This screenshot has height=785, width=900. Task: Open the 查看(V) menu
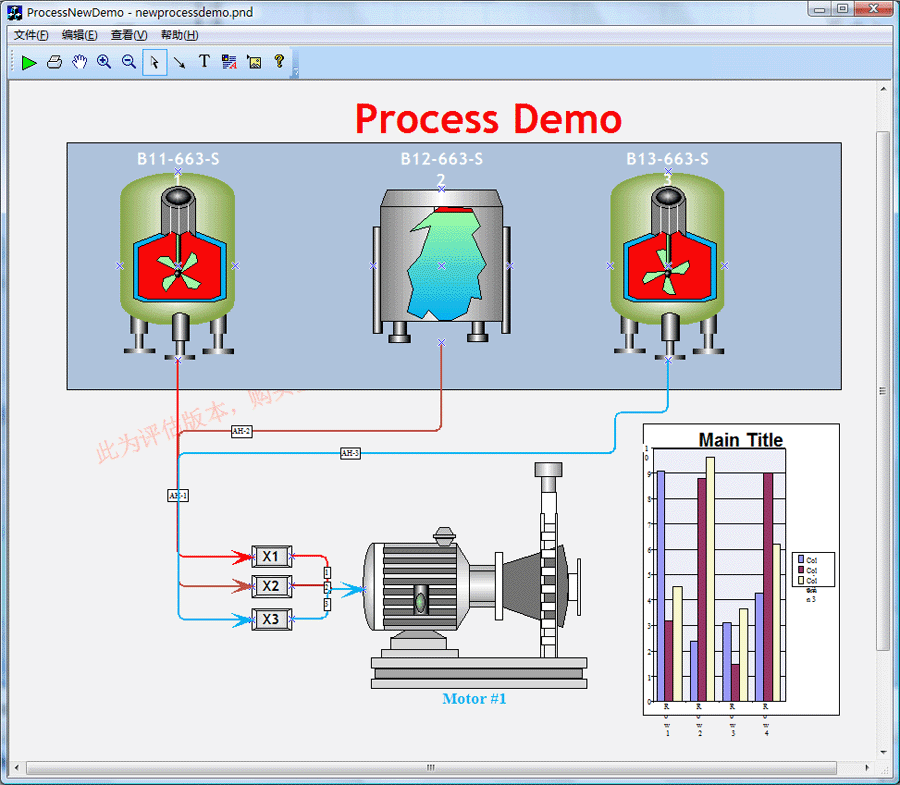point(129,35)
